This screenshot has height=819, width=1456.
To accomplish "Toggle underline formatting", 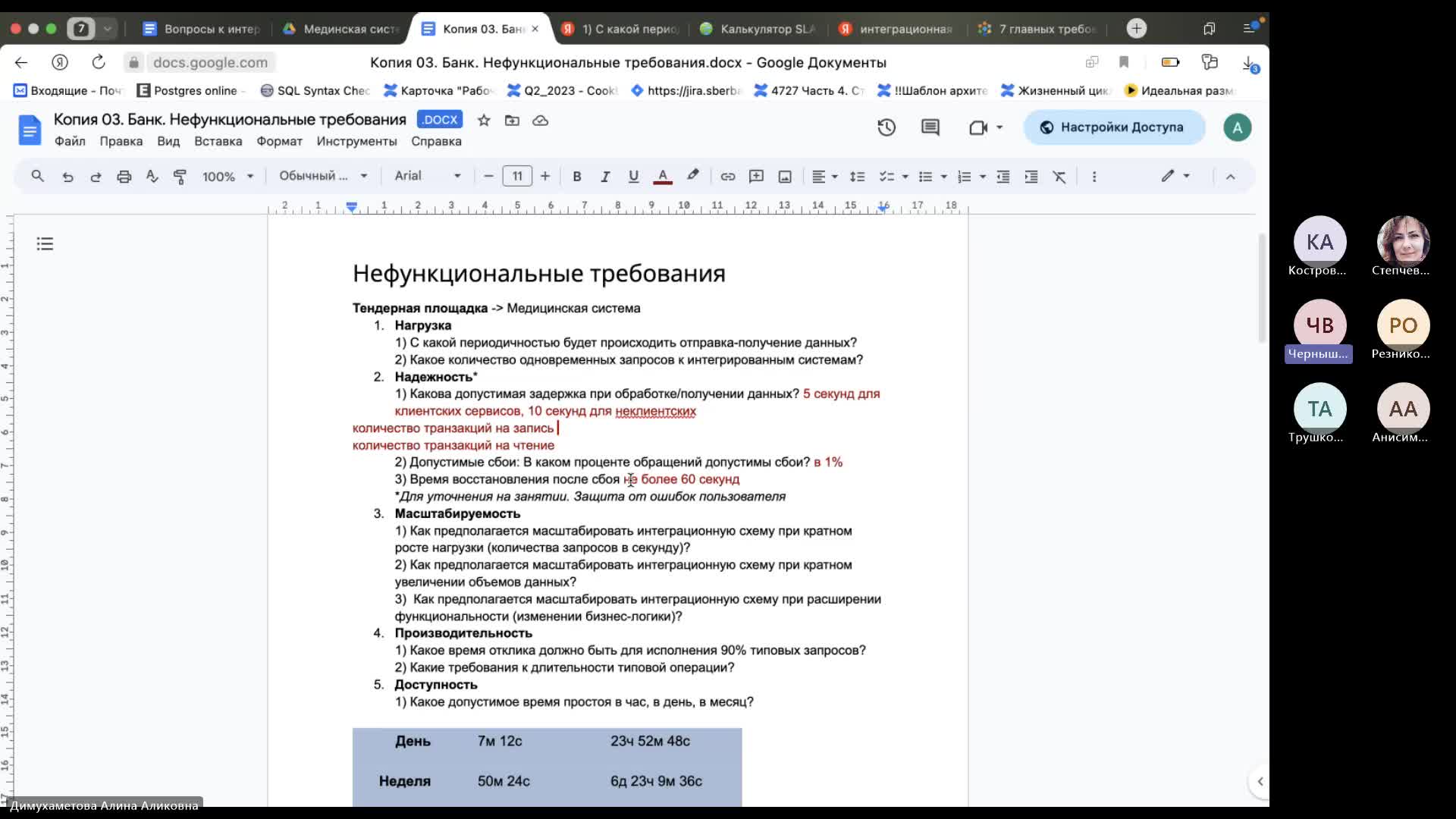I will click(633, 177).
